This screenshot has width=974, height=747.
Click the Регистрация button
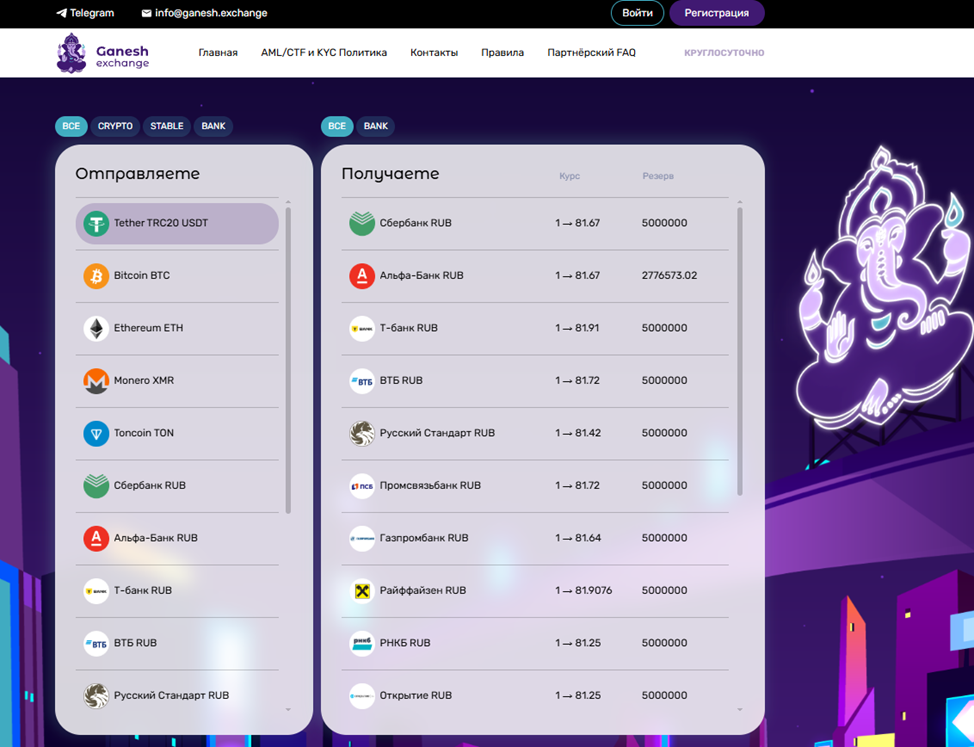tap(717, 13)
